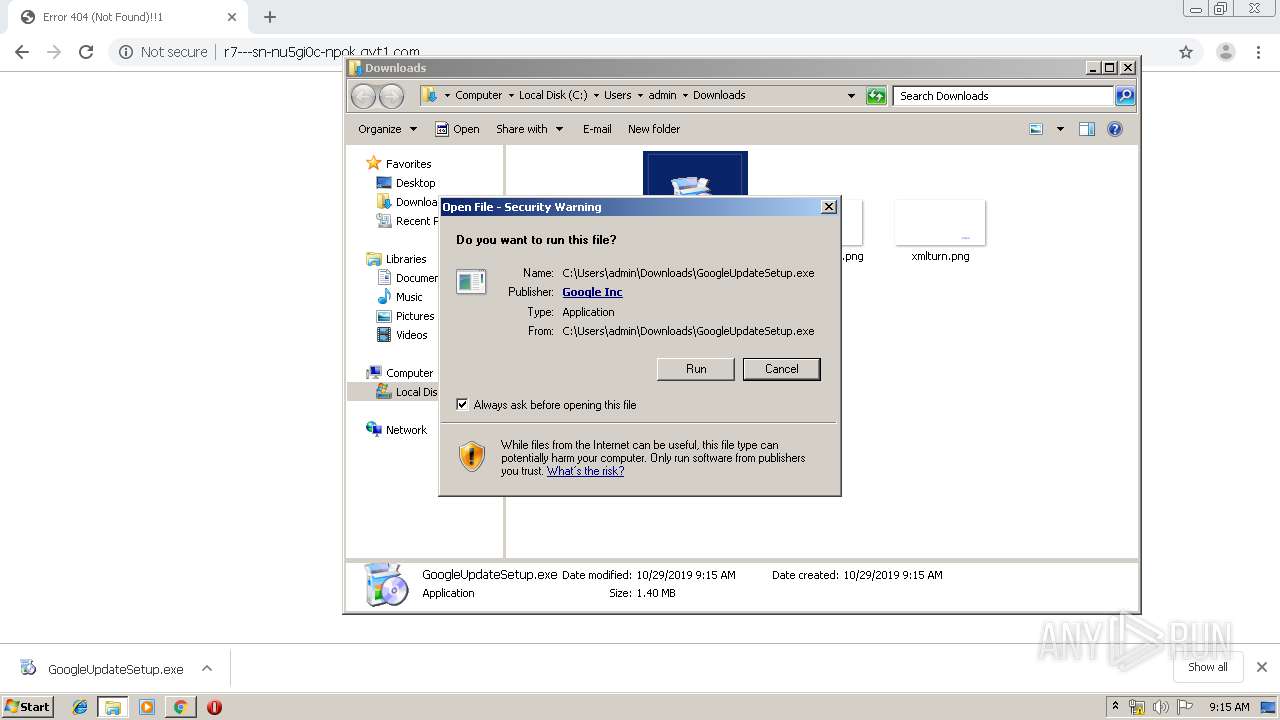This screenshot has height=720, width=1280.
Task: Click Show all downloads
Action: tap(1208, 667)
